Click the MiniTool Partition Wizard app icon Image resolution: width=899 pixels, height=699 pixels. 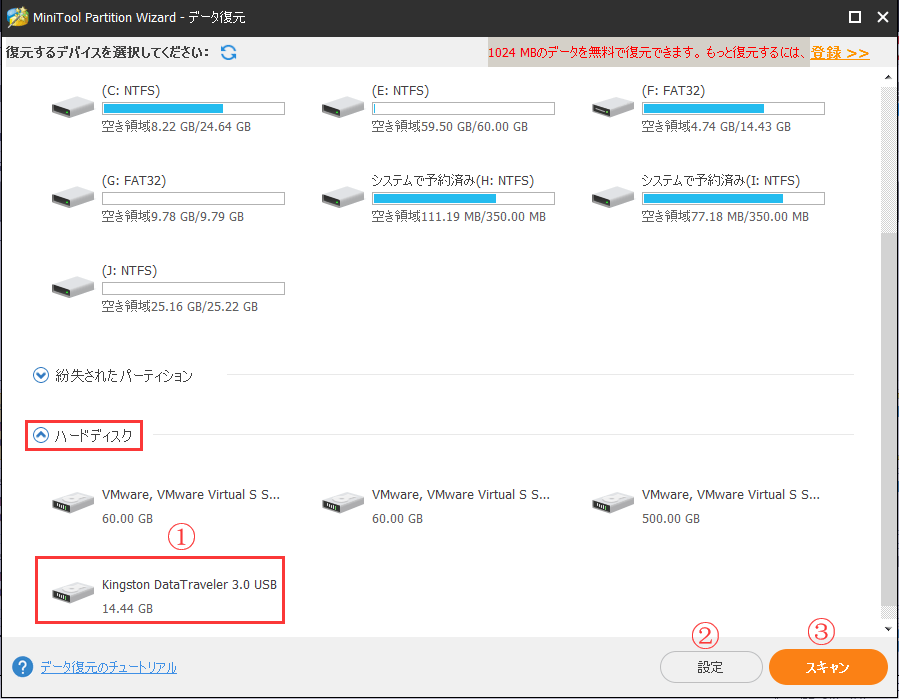[17, 17]
